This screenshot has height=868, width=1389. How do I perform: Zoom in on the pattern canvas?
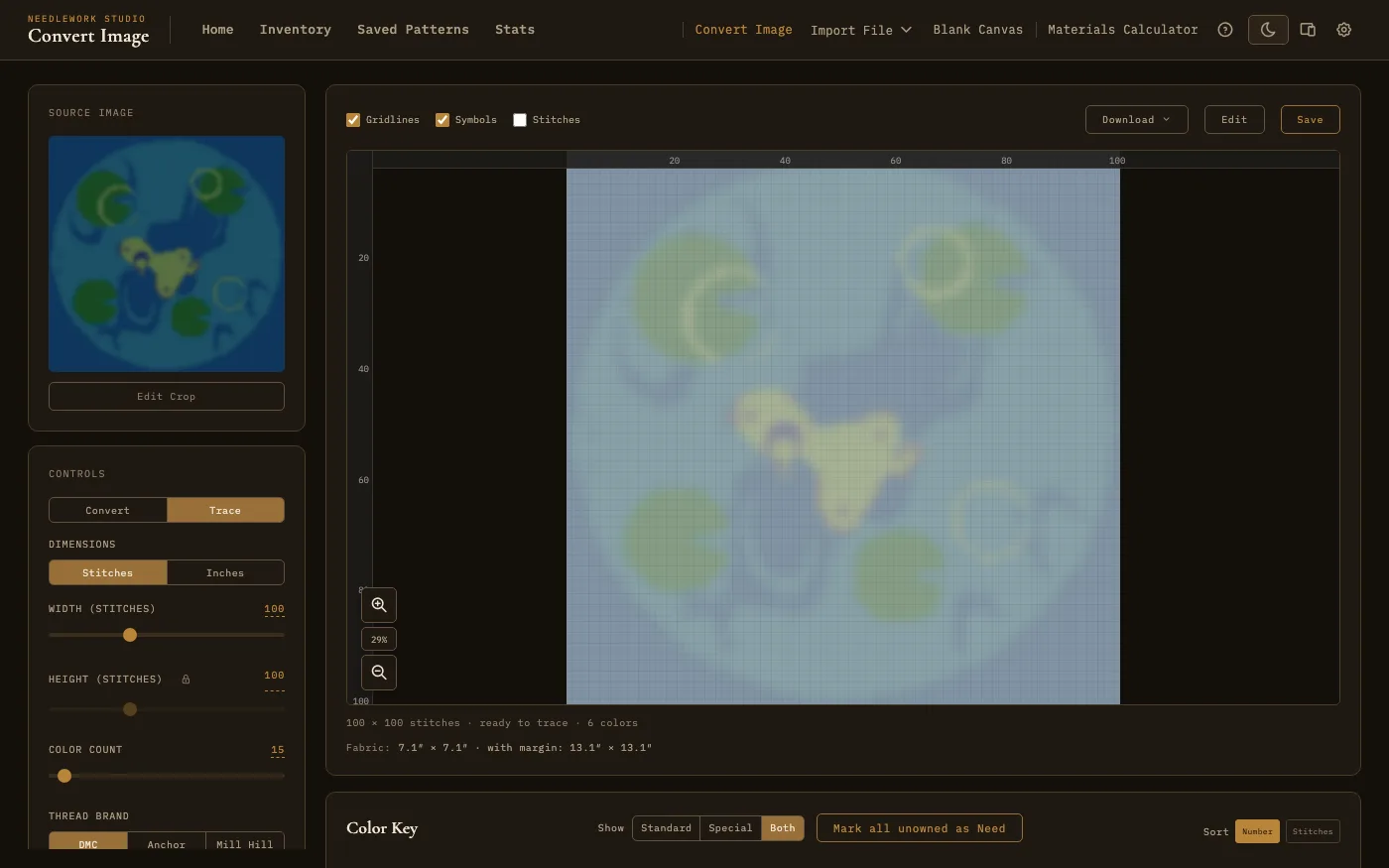click(379, 605)
